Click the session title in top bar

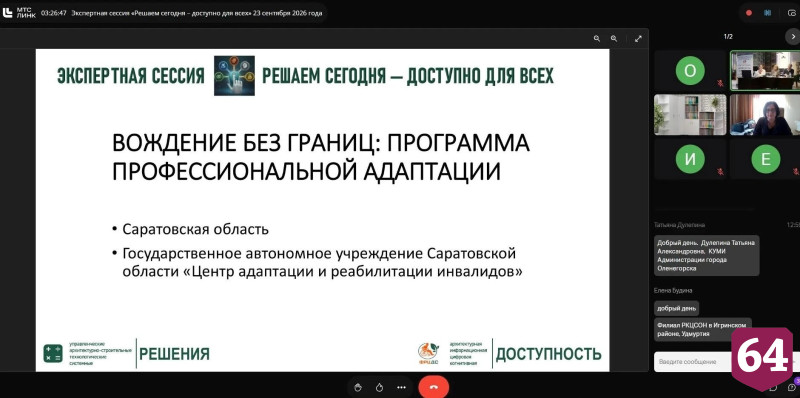[x=197, y=13]
